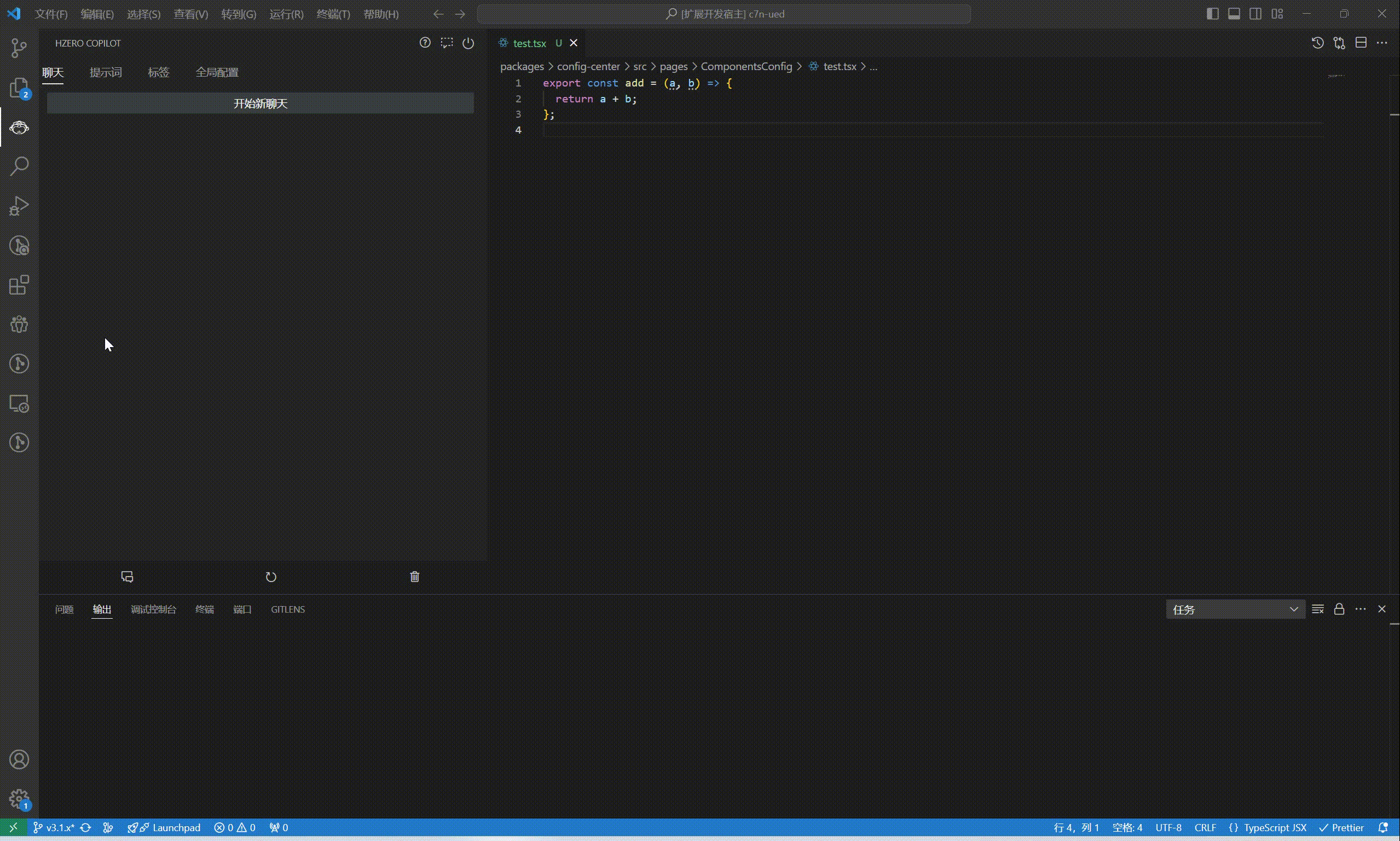This screenshot has height=841, width=1400.
Task: Switch to the 标签 tab
Action: (x=159, y=72)
